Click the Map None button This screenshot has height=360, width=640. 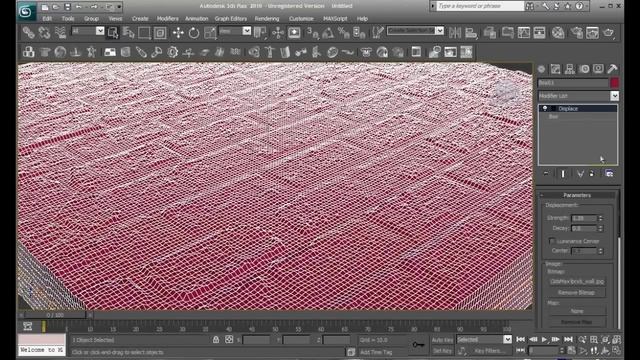pyautogui.click(x=576, y=311)
